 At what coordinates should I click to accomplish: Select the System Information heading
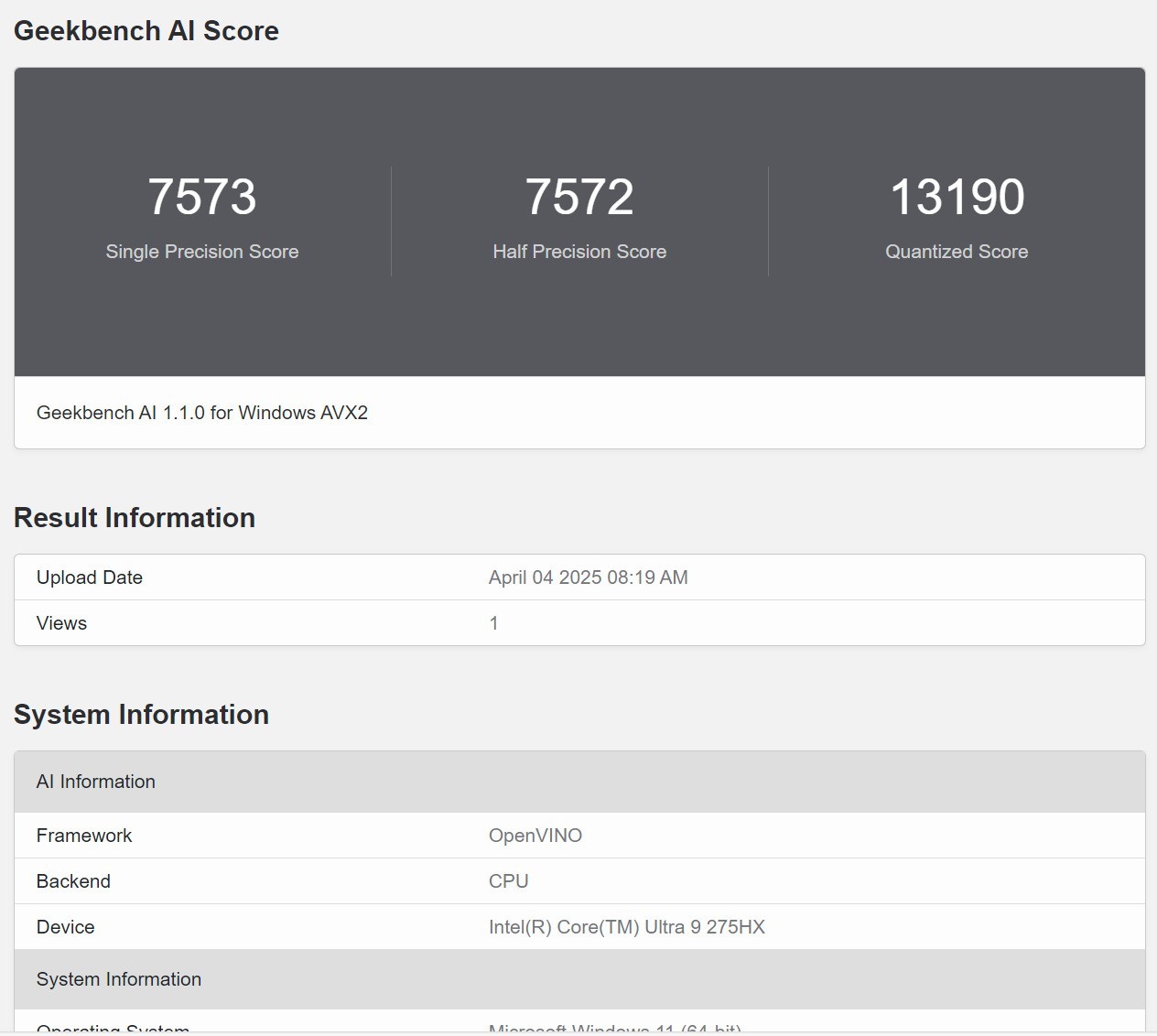coord(140,714)
